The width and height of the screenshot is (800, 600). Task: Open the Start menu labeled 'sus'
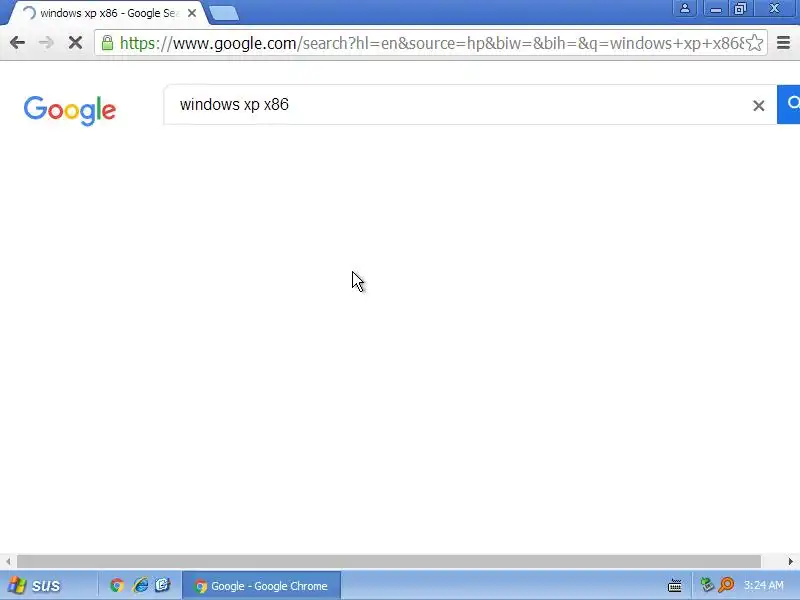point(35,585)
